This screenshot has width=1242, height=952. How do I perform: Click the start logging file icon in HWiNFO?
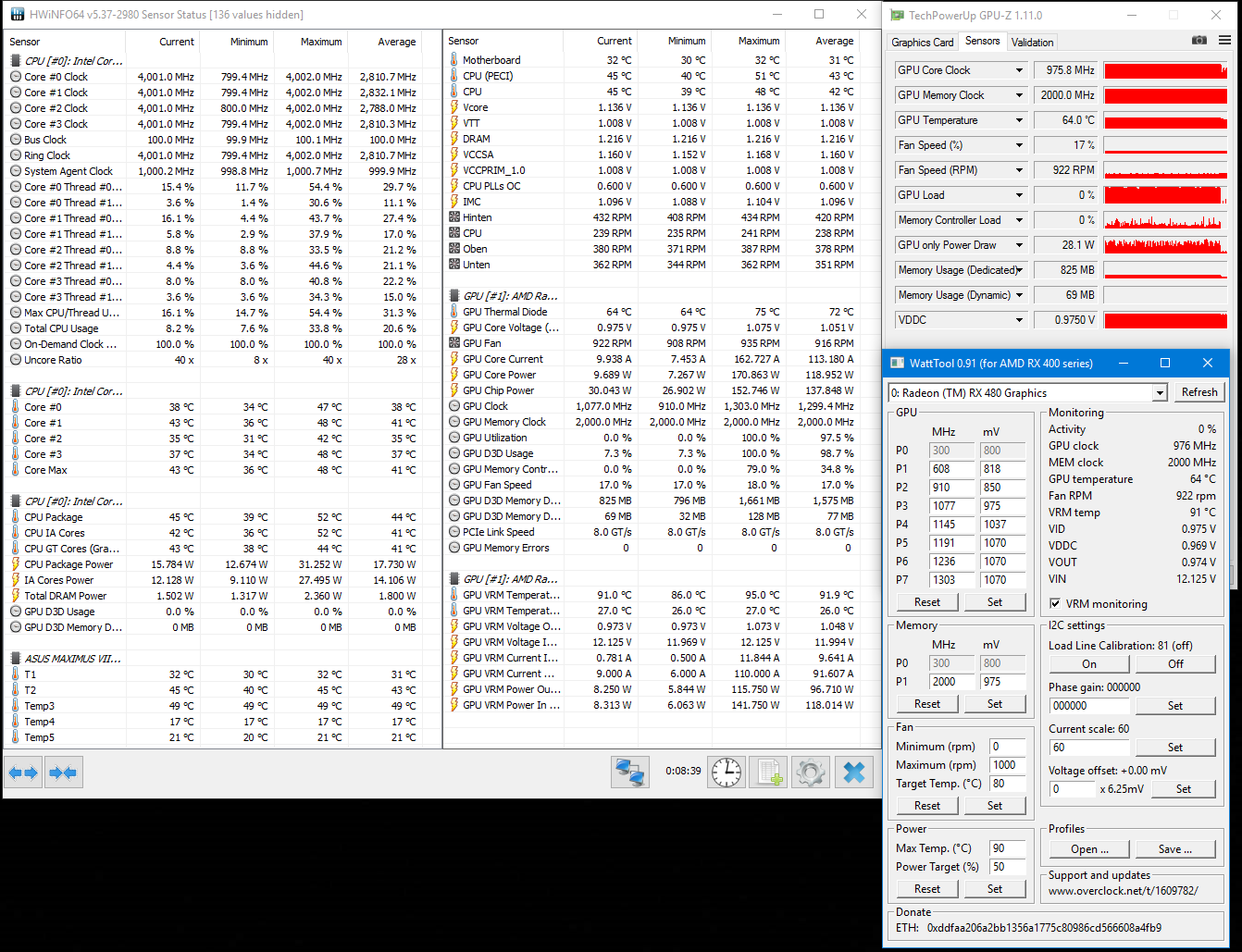tap(768, 772)
